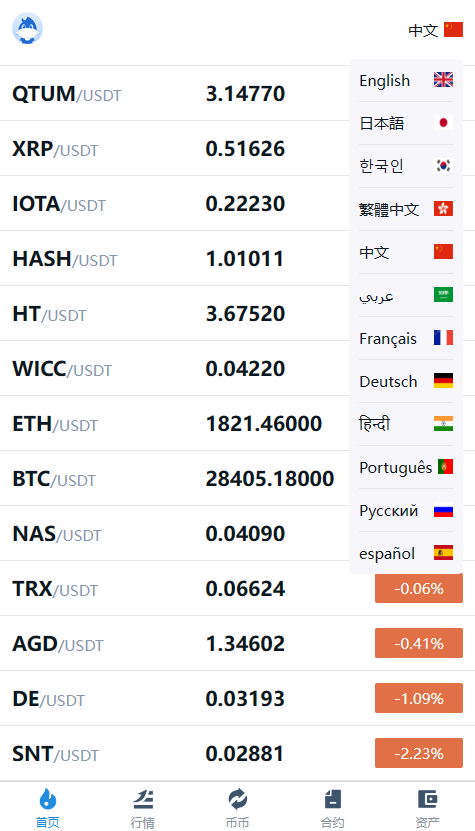Click the -2.23% change badge for SNT
The height and width of the screenshot is (831, 475).
419,753
